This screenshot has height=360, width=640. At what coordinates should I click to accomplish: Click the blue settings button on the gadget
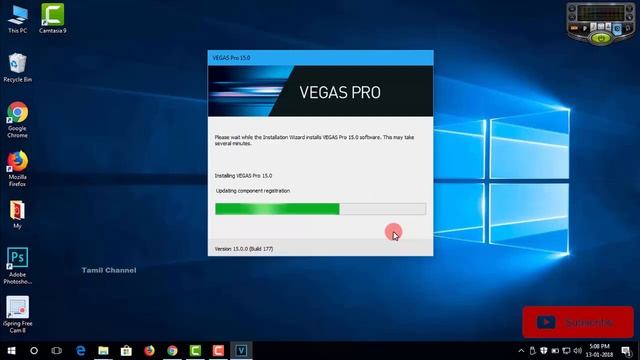click(x=617, y=28)
